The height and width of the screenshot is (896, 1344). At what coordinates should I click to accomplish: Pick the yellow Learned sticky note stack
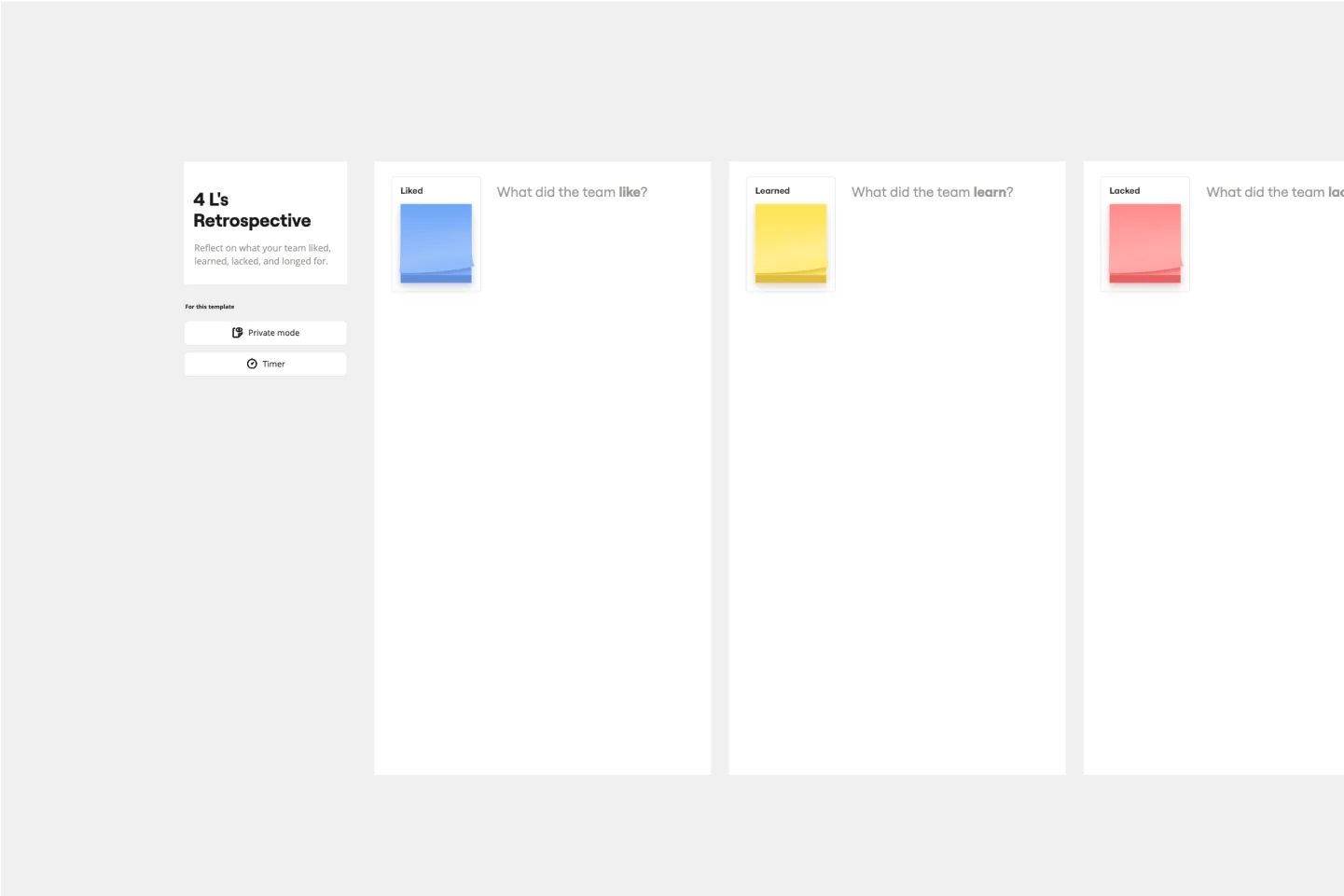click(x=791, y=243)
